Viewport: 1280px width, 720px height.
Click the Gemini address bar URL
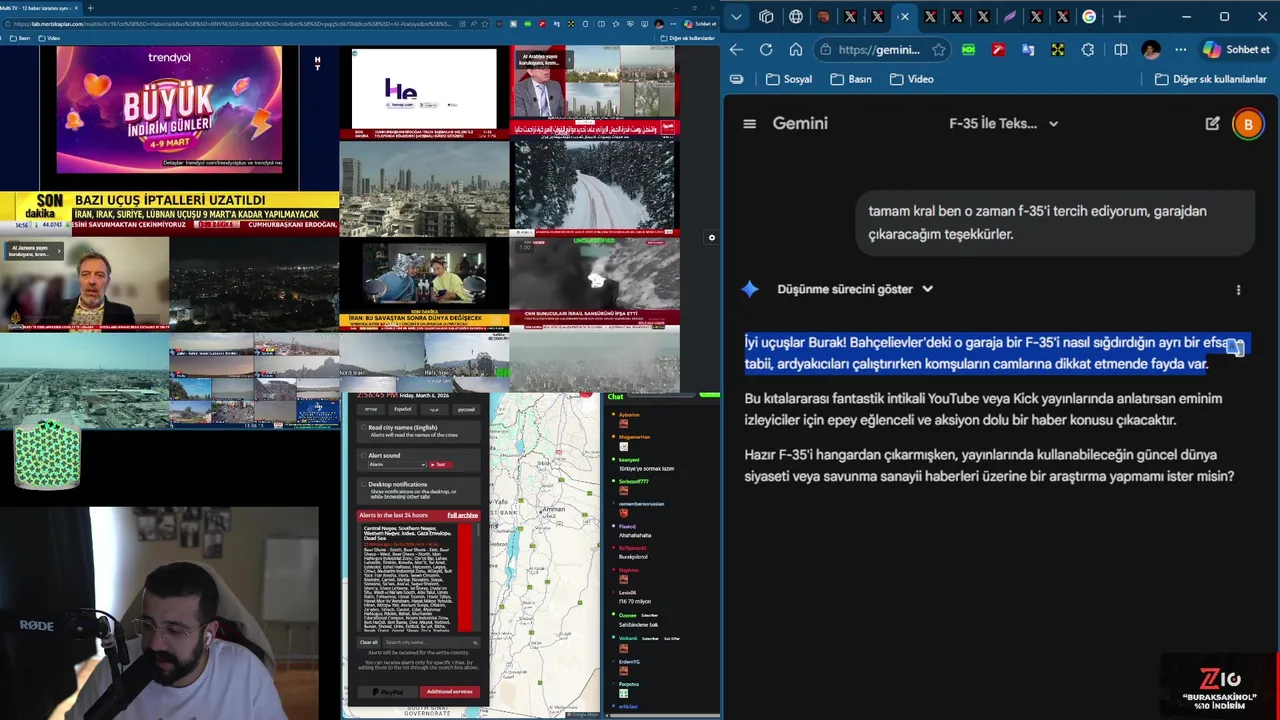click(879, 49)
